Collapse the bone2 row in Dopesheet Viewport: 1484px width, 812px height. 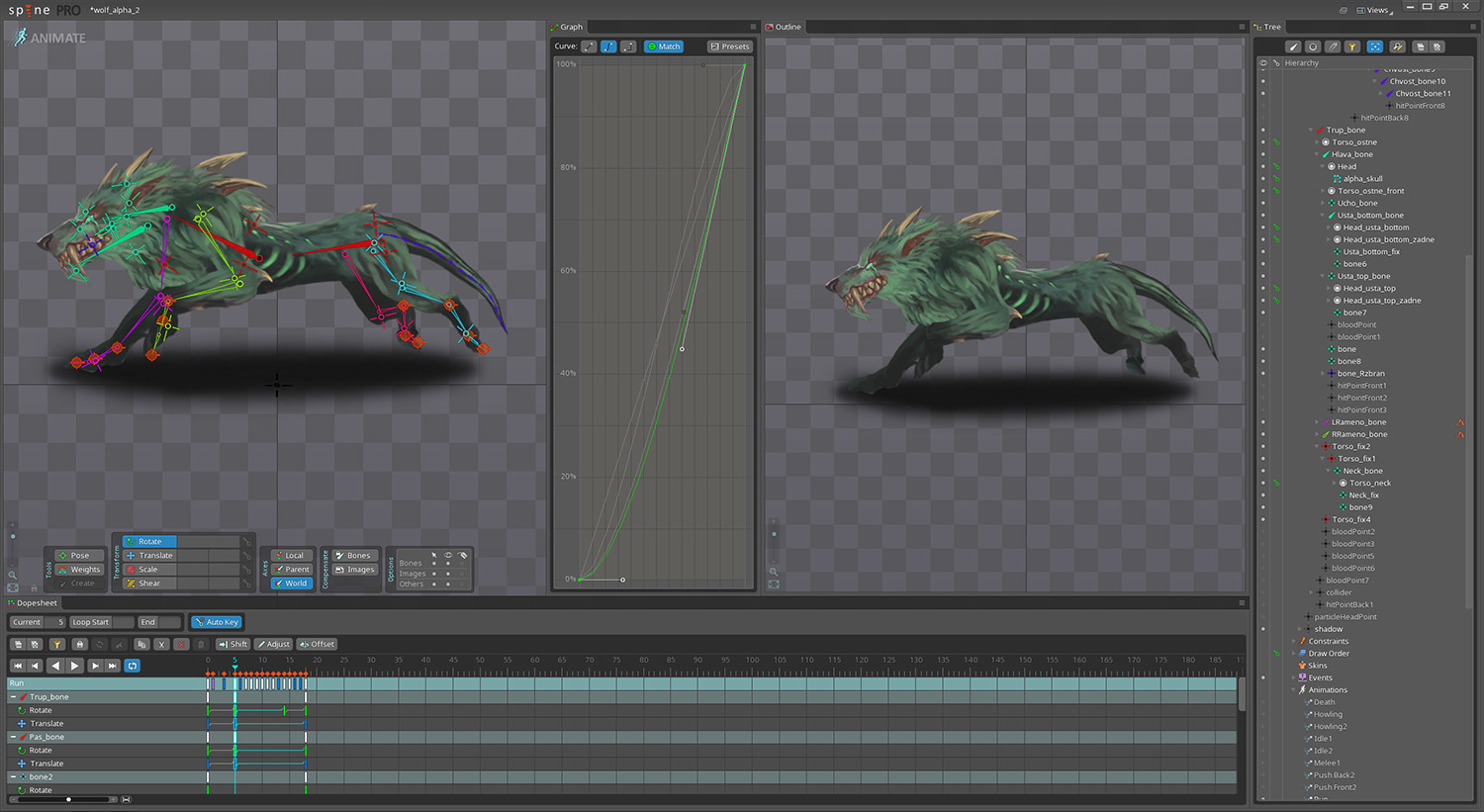pyautogui.click(x=13, y=777)
